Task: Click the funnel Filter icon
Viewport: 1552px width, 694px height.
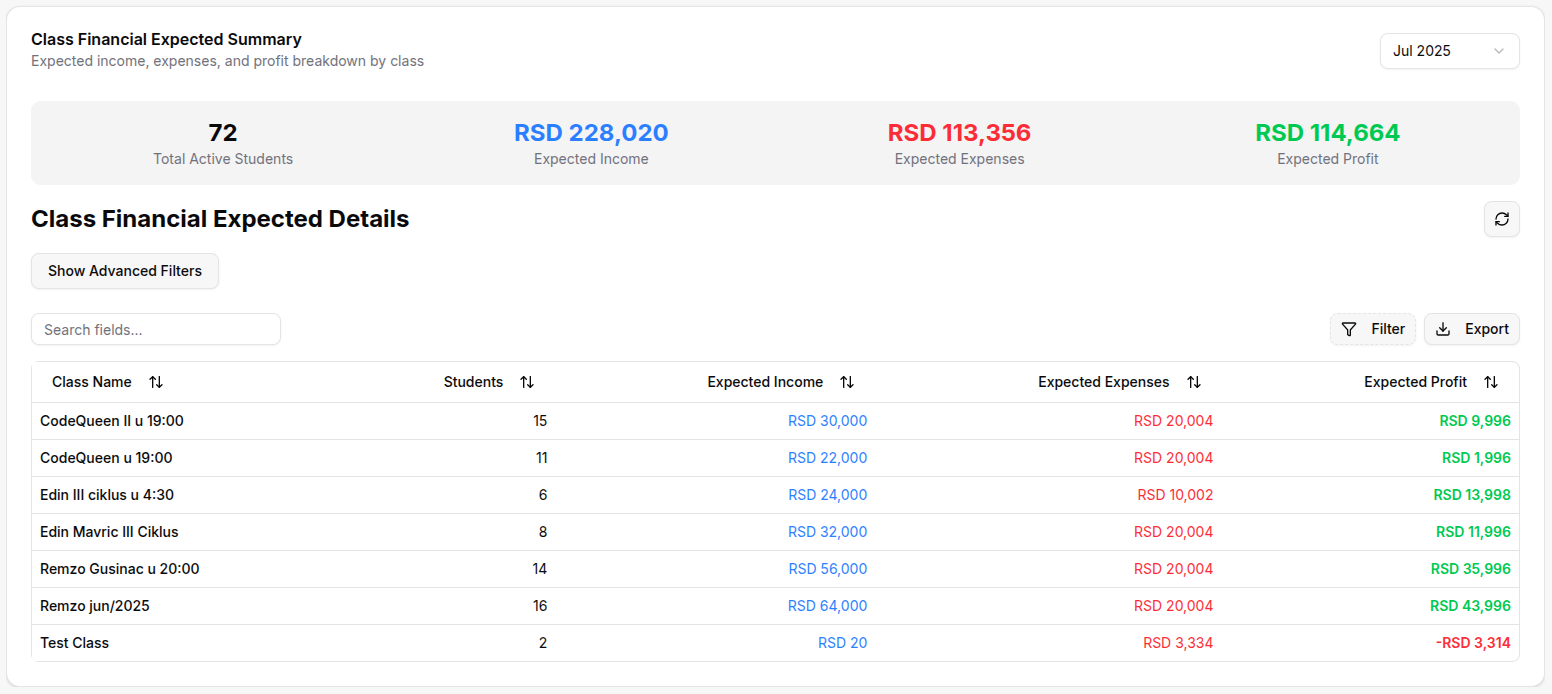Action: tap(1349, 329)
